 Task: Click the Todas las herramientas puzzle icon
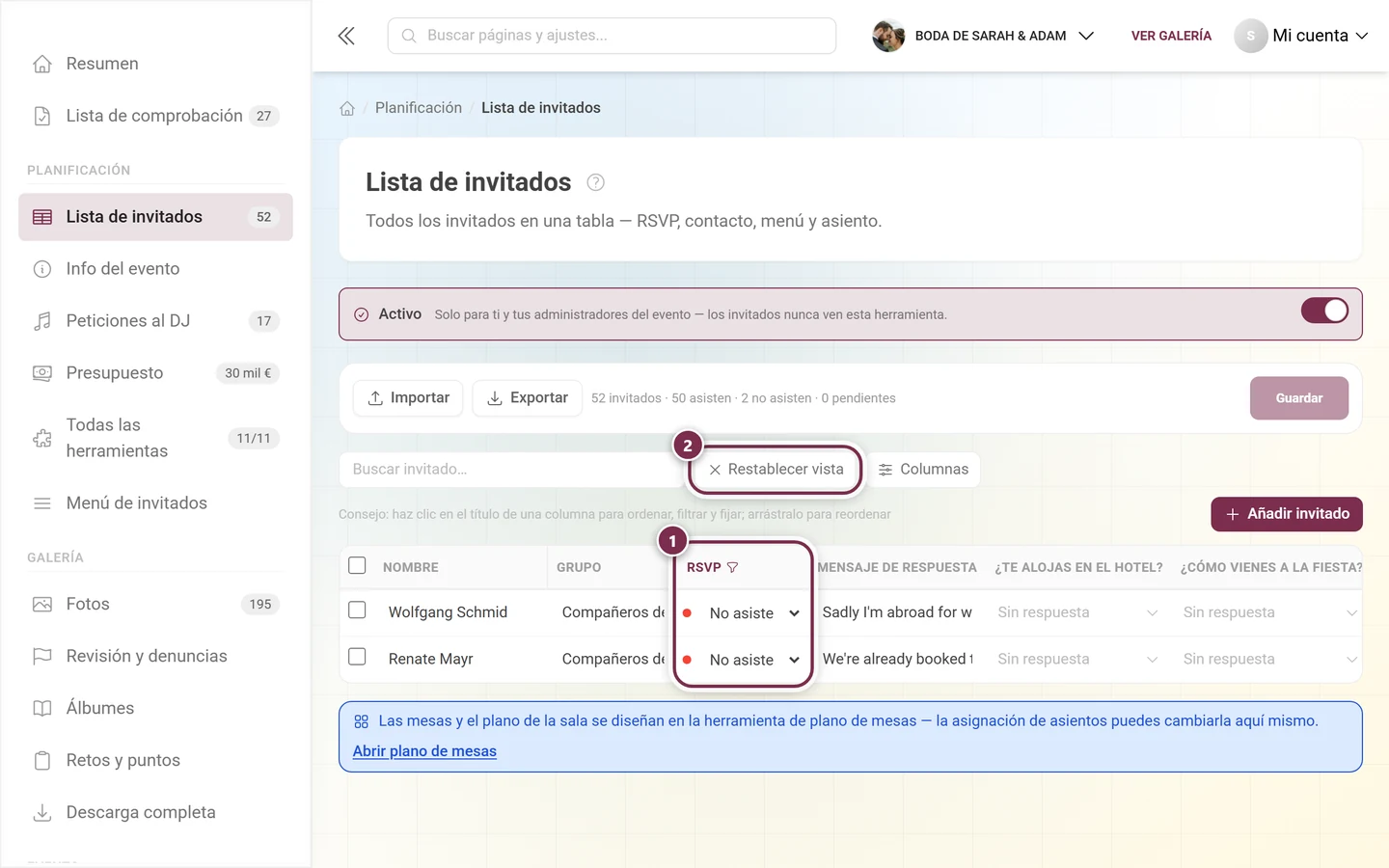42,438
